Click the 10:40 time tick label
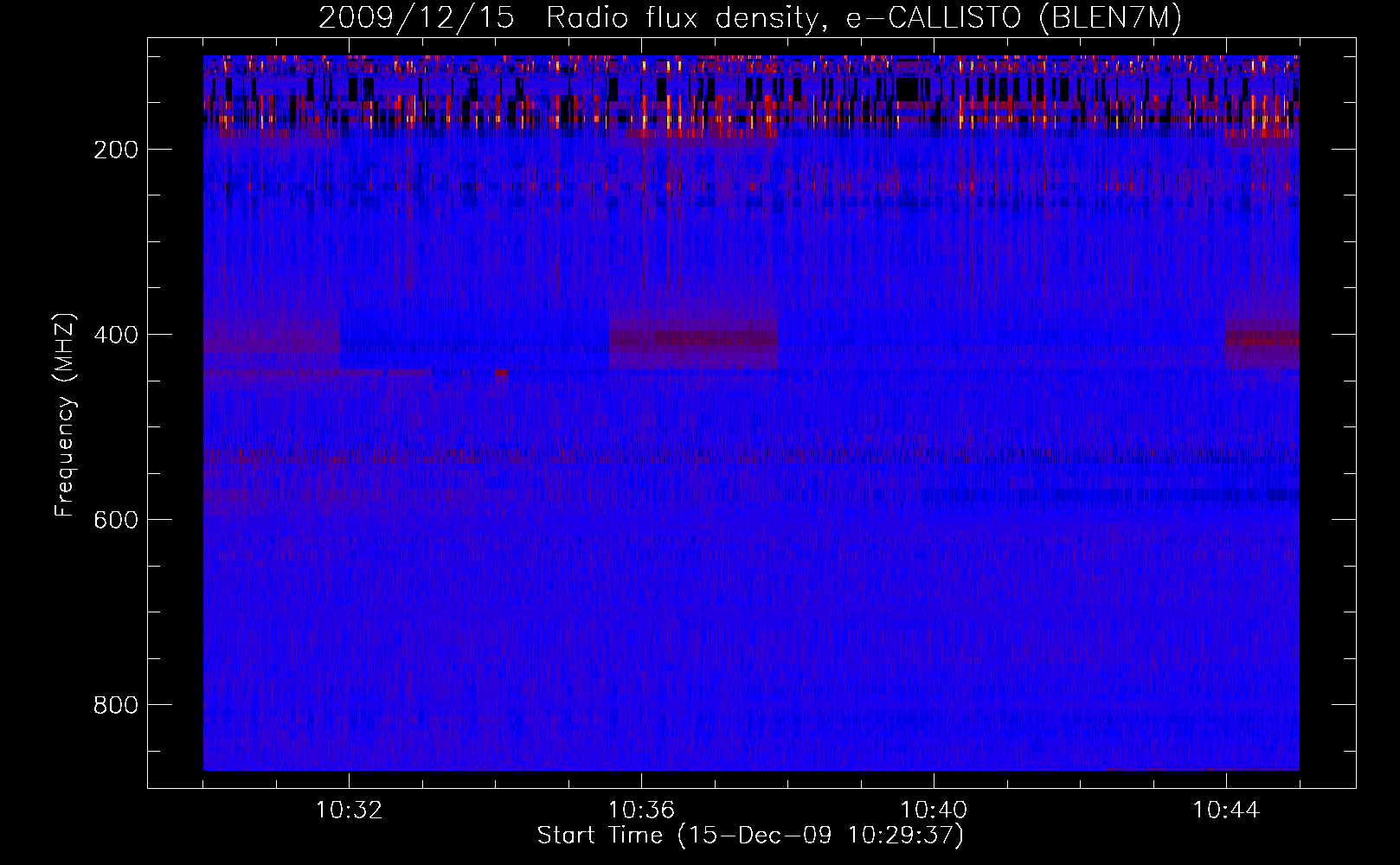Image resolution: width=1400 pixels, height=865 pixels. (934, 811)
